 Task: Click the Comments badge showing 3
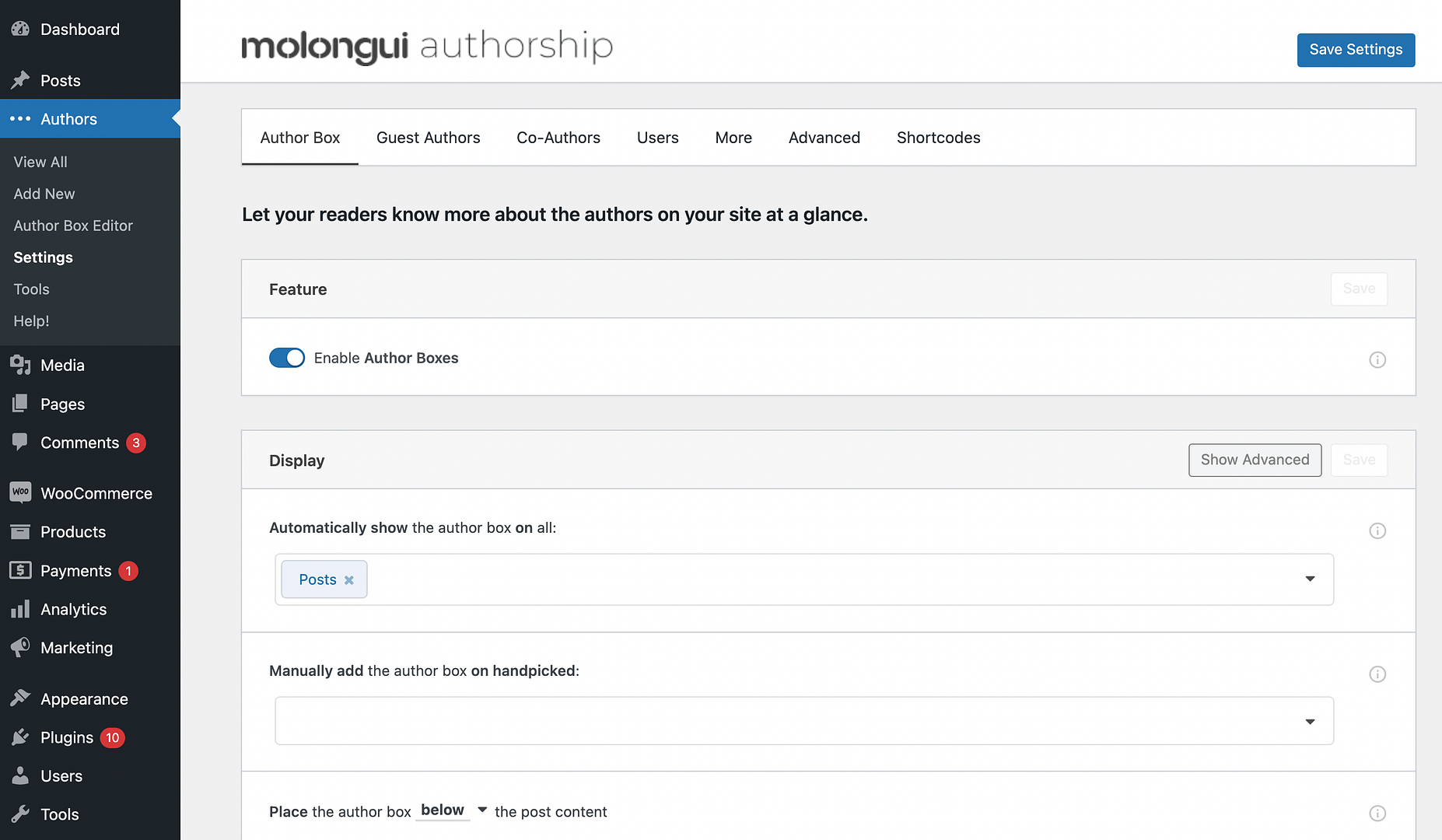[x=136, y=443]
